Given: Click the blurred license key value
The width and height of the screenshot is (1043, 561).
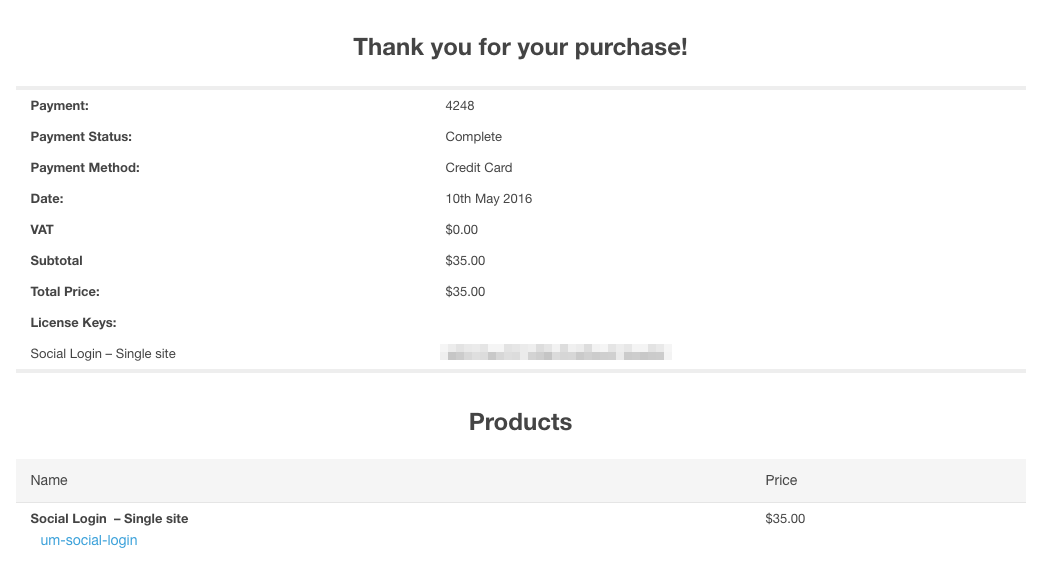Looking at the screenshot, I should [555, 353].
